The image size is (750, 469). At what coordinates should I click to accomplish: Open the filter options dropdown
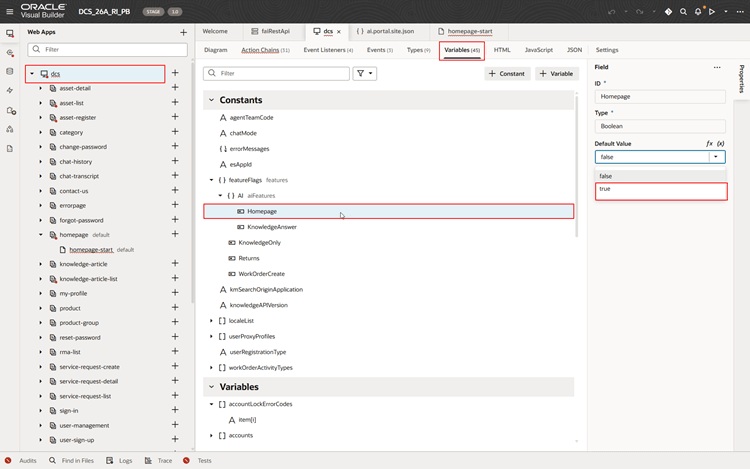point(364,73)
